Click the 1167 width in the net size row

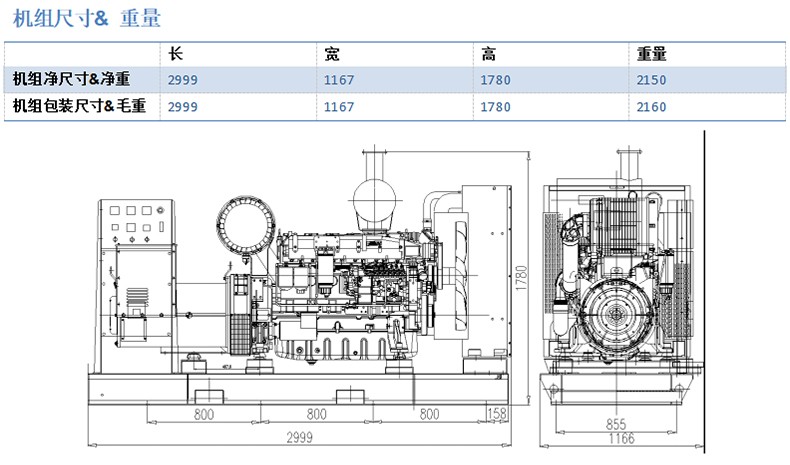pos(339,80)
